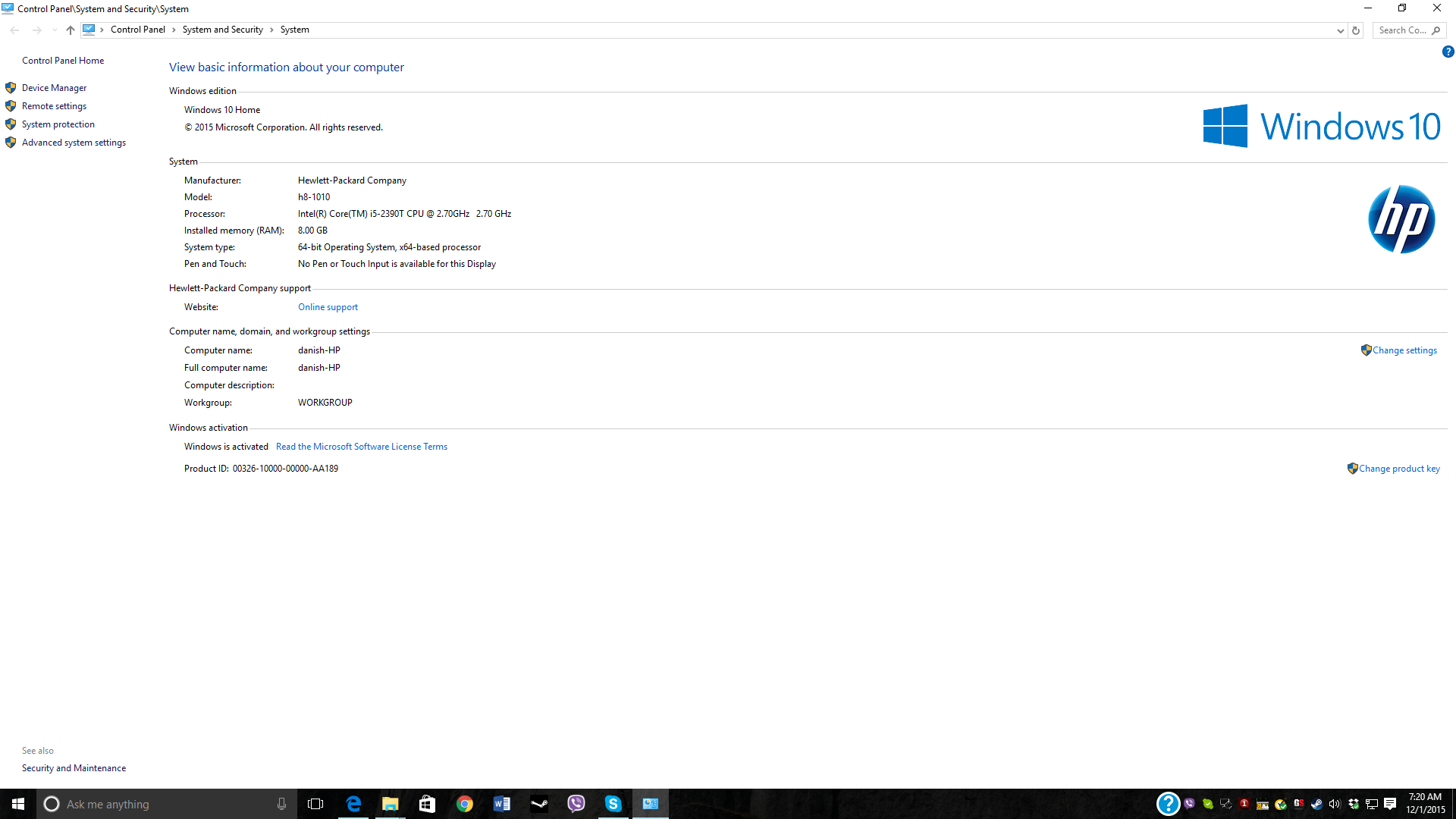Open the Online support website link
This screenshot has height=819, width=1456.
328,307
